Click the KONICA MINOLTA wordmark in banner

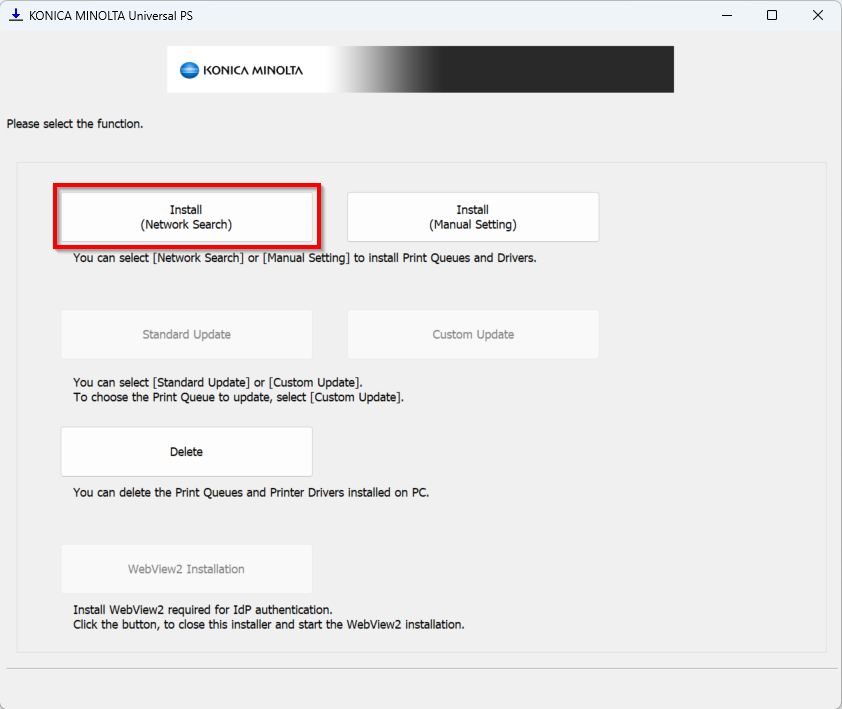pyautogui.click(x=252, y=70)
